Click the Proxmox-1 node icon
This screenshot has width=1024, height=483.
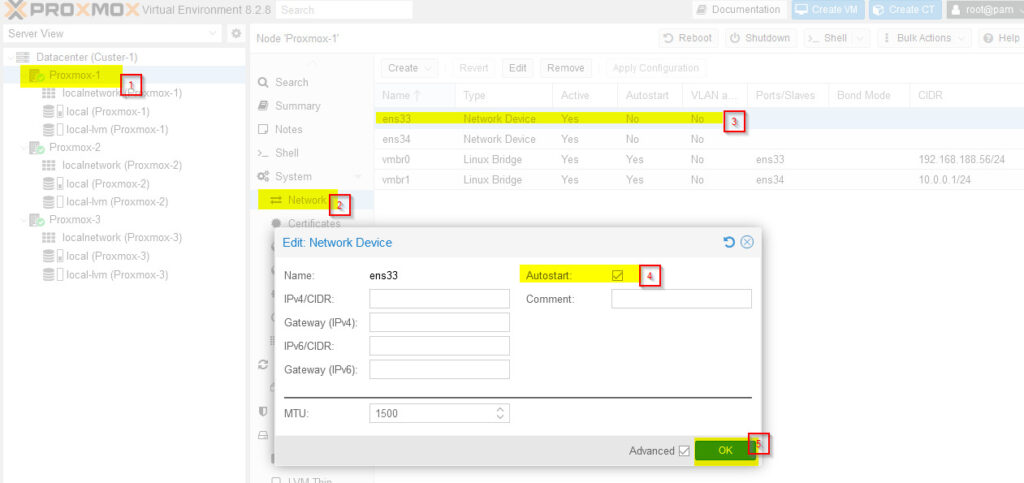coord(37,76)
